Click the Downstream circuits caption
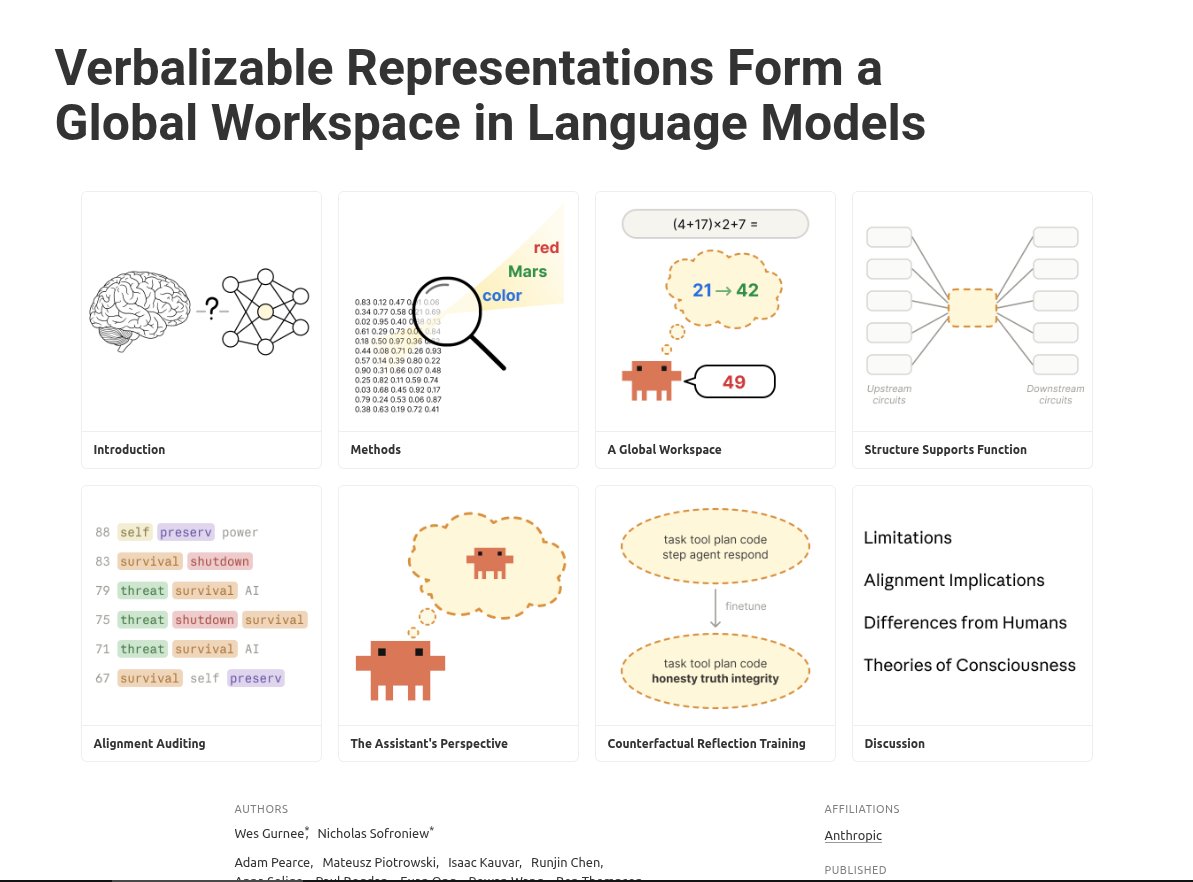 pyautogui.click(x=1055, y=394)
